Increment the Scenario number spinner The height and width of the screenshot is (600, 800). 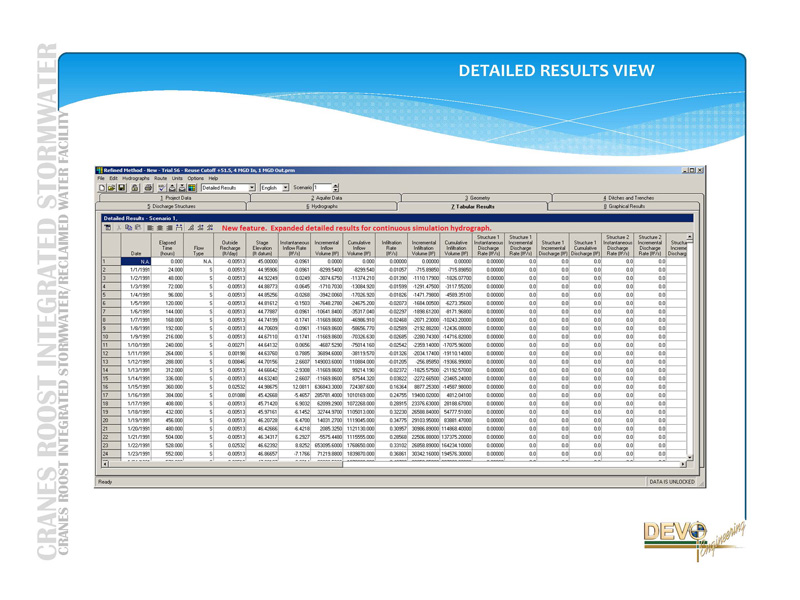click(x=336, y=185)
